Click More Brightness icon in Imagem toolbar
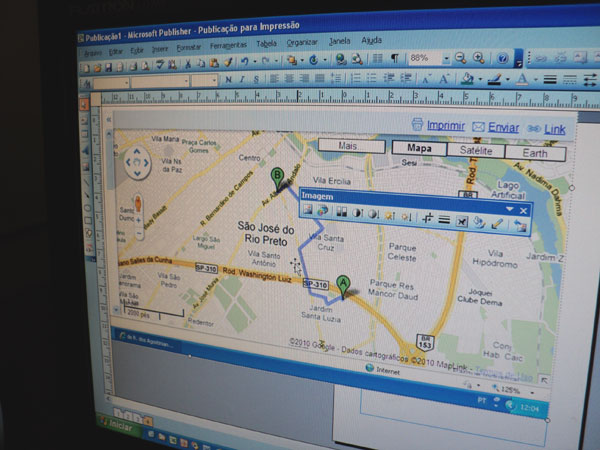The width and height of the screenshot is (600, 450). point(390,215)
